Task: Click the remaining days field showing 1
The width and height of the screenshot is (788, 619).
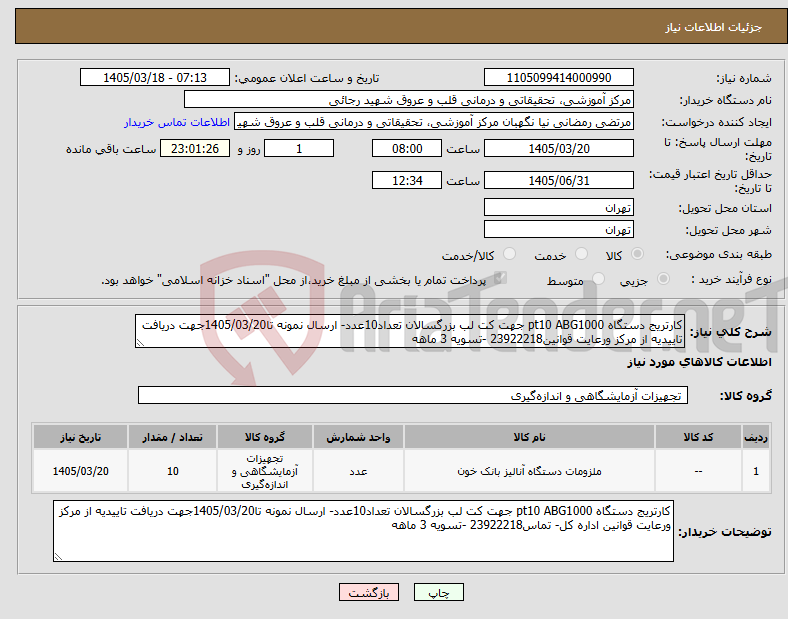Action: (299, 148)
